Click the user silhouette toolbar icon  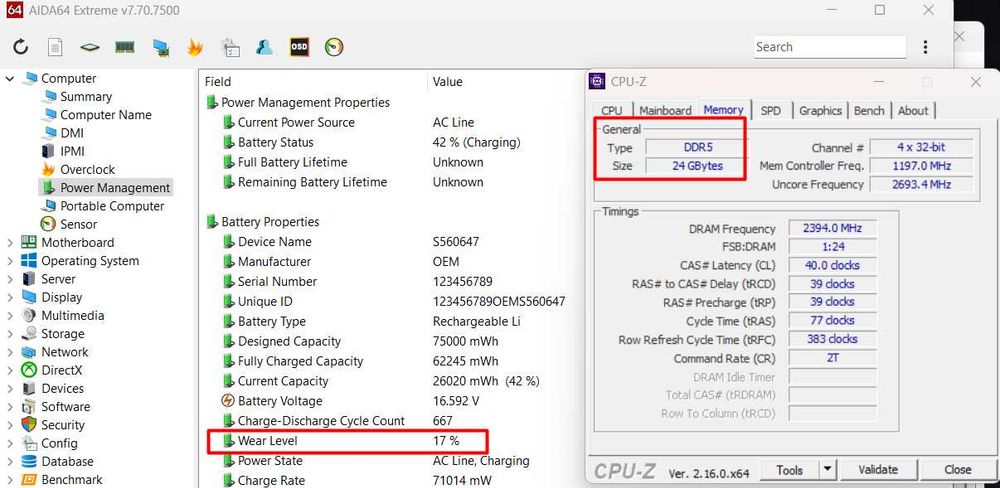pos(264,47)
